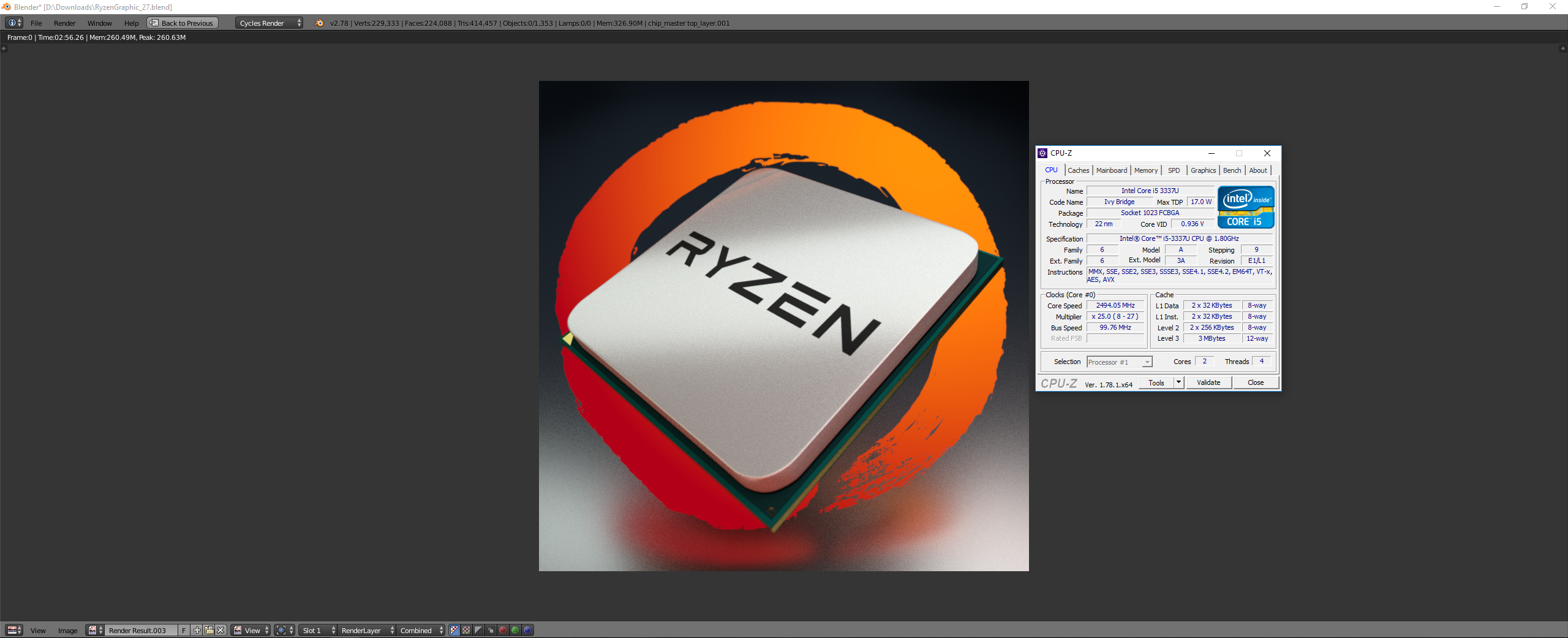Expand the left region plus toggle
Viewport: 1568px width, 638px height.
point(4,48)
